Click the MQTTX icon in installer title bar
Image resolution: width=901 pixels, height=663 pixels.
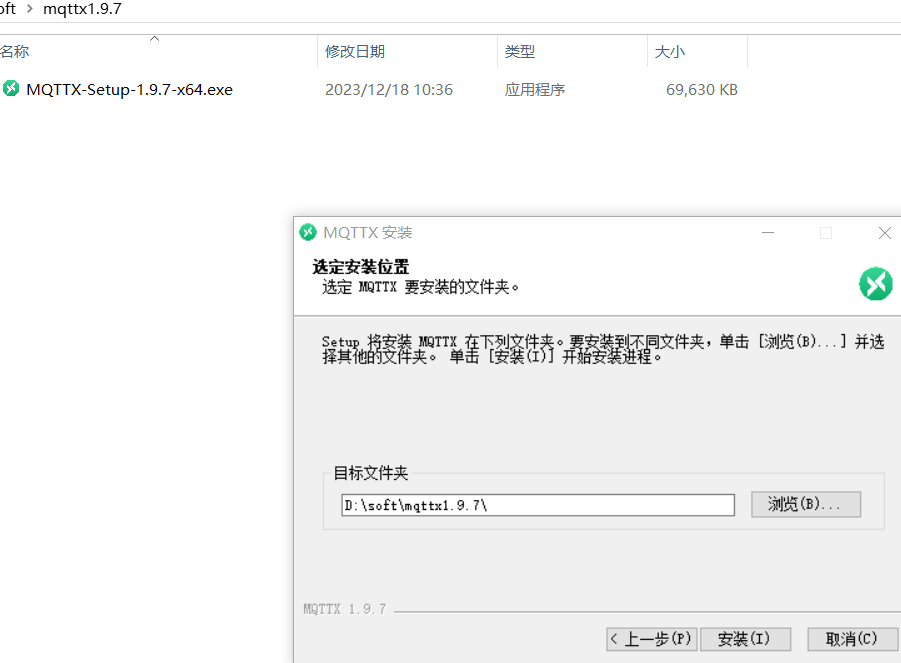[308, 232]
